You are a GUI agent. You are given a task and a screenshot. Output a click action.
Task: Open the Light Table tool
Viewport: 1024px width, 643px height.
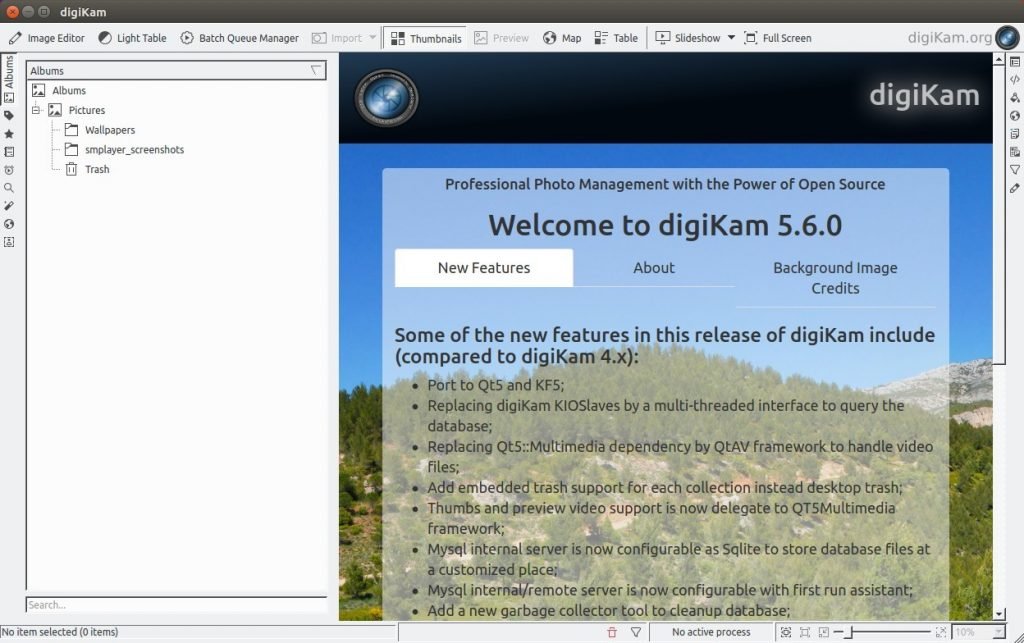tap(132, 38)
